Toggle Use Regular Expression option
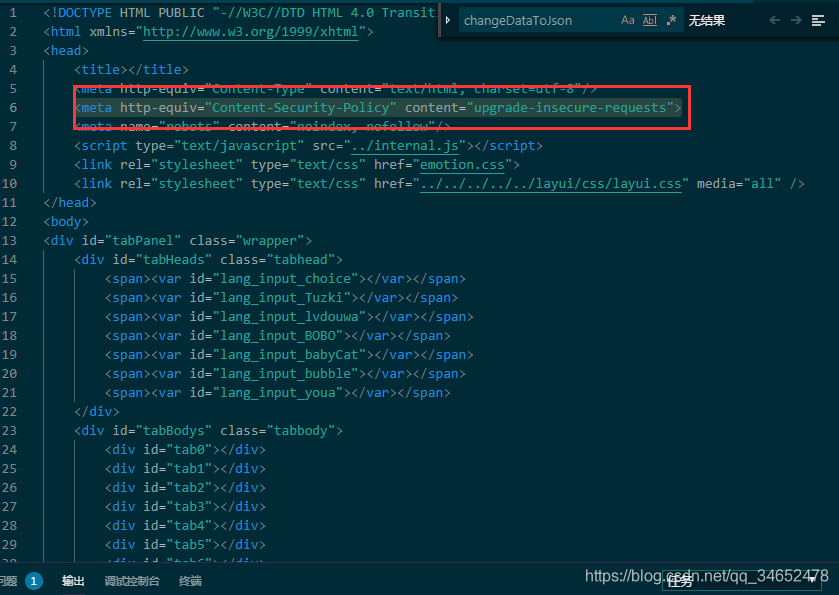Viewport: 839px width, 595px height. (x=672, y=20)
